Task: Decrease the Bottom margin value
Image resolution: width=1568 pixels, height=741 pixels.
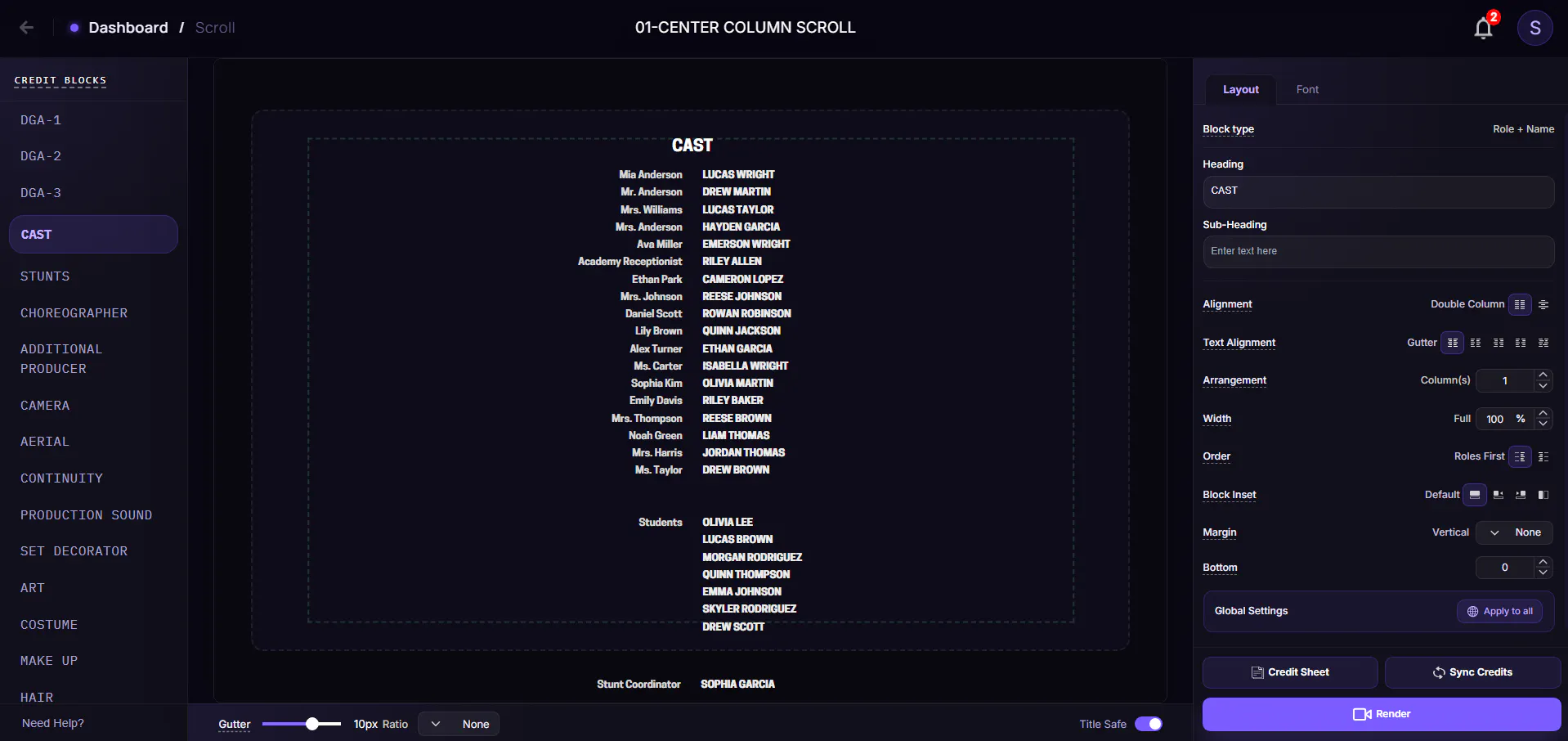Action: (x=1543, y=573)
